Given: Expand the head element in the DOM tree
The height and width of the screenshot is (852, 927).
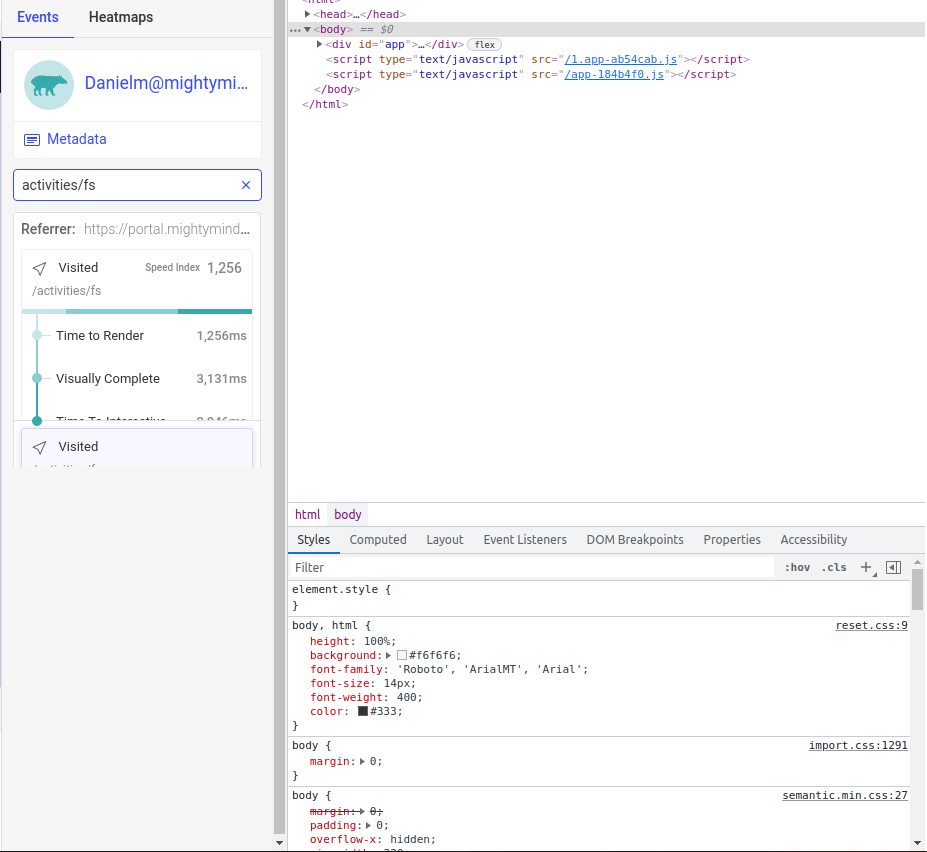Looking at the screenshot, I should click(x=307, y=14).
